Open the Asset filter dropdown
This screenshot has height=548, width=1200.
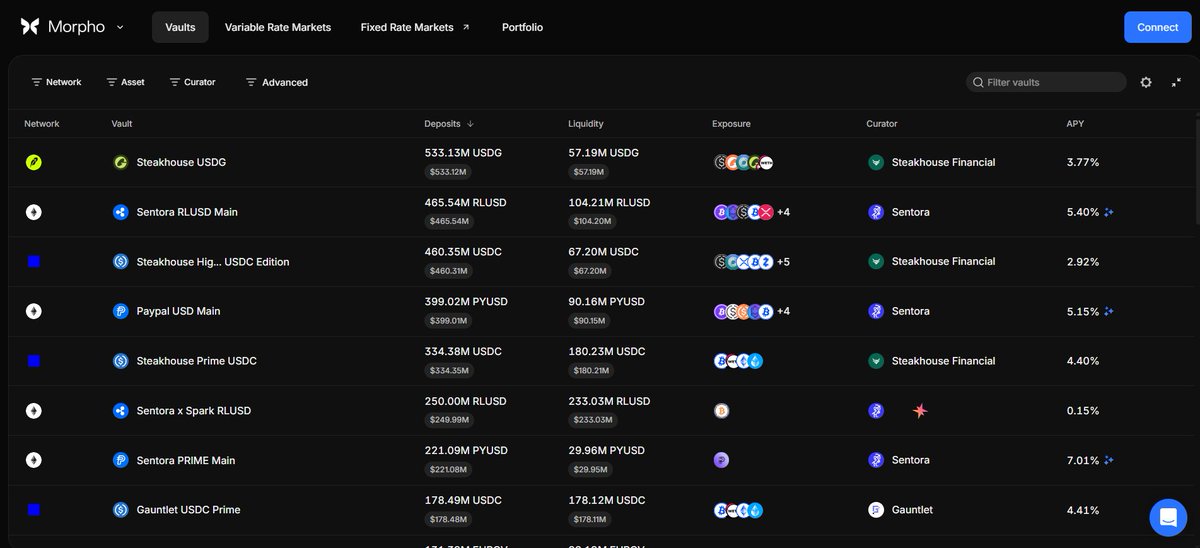(126, 82)
